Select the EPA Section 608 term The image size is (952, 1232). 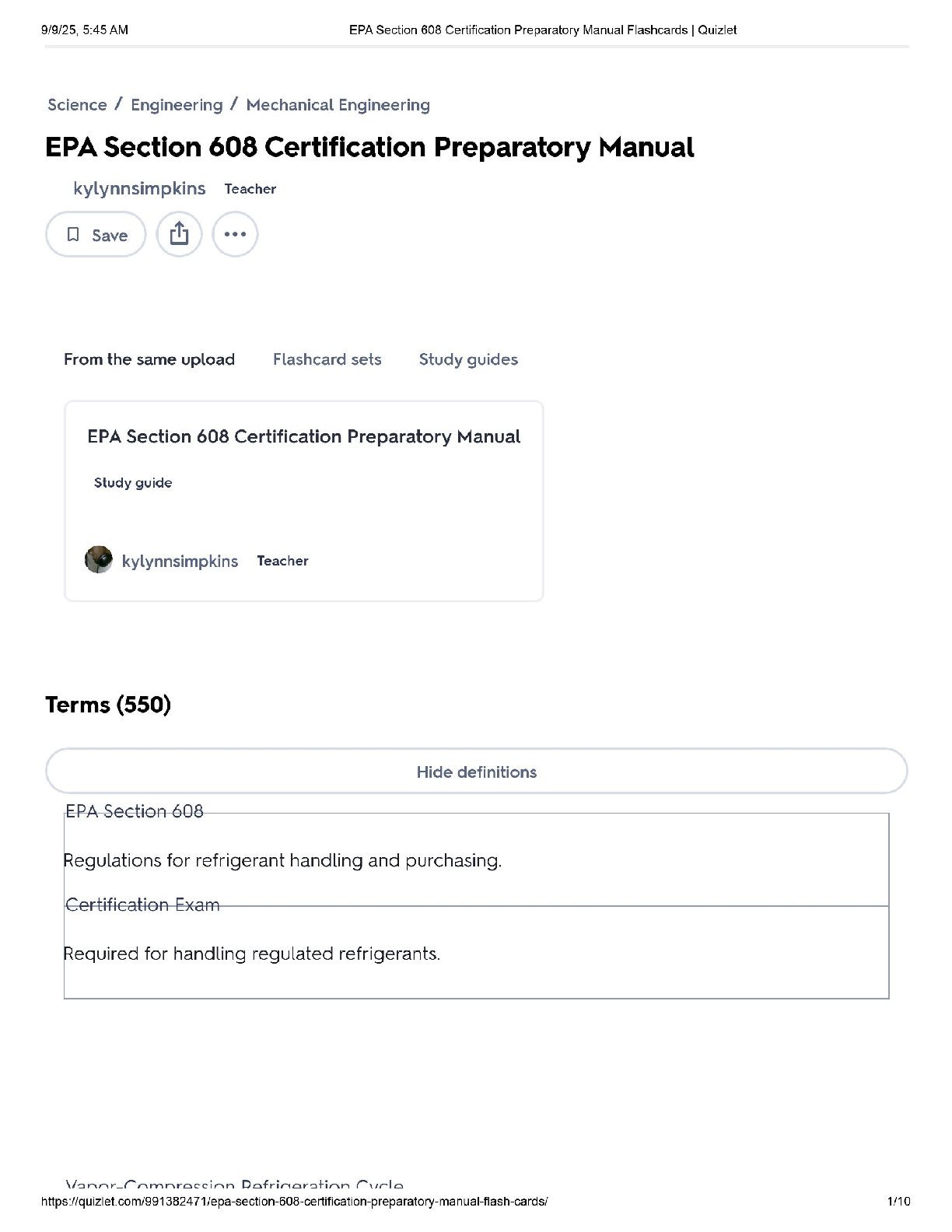[x=134, y=811]
